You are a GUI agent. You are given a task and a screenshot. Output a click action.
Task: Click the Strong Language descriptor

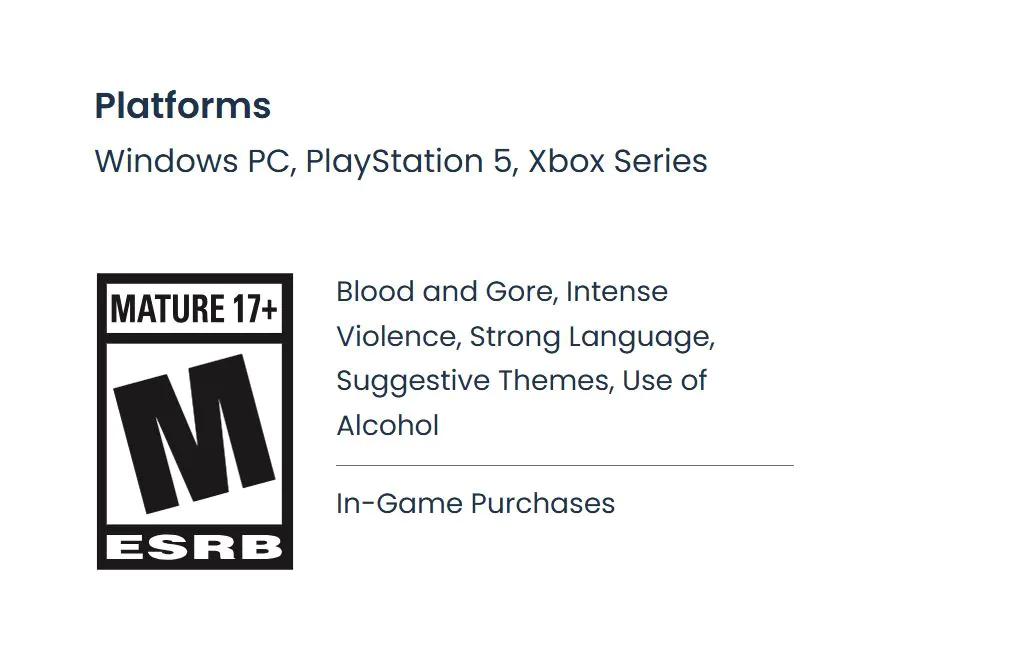coord(591,337)
